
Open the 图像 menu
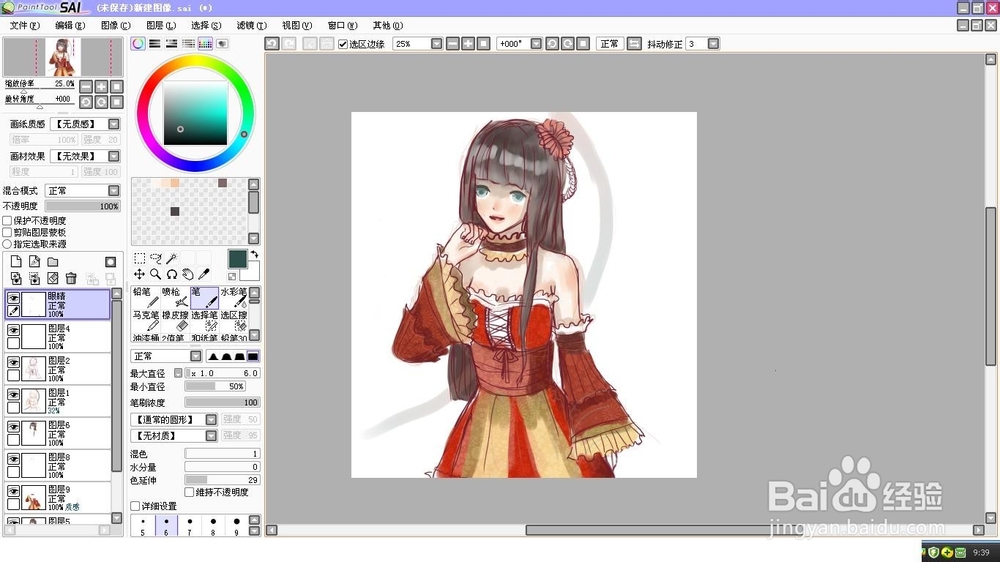115,26
